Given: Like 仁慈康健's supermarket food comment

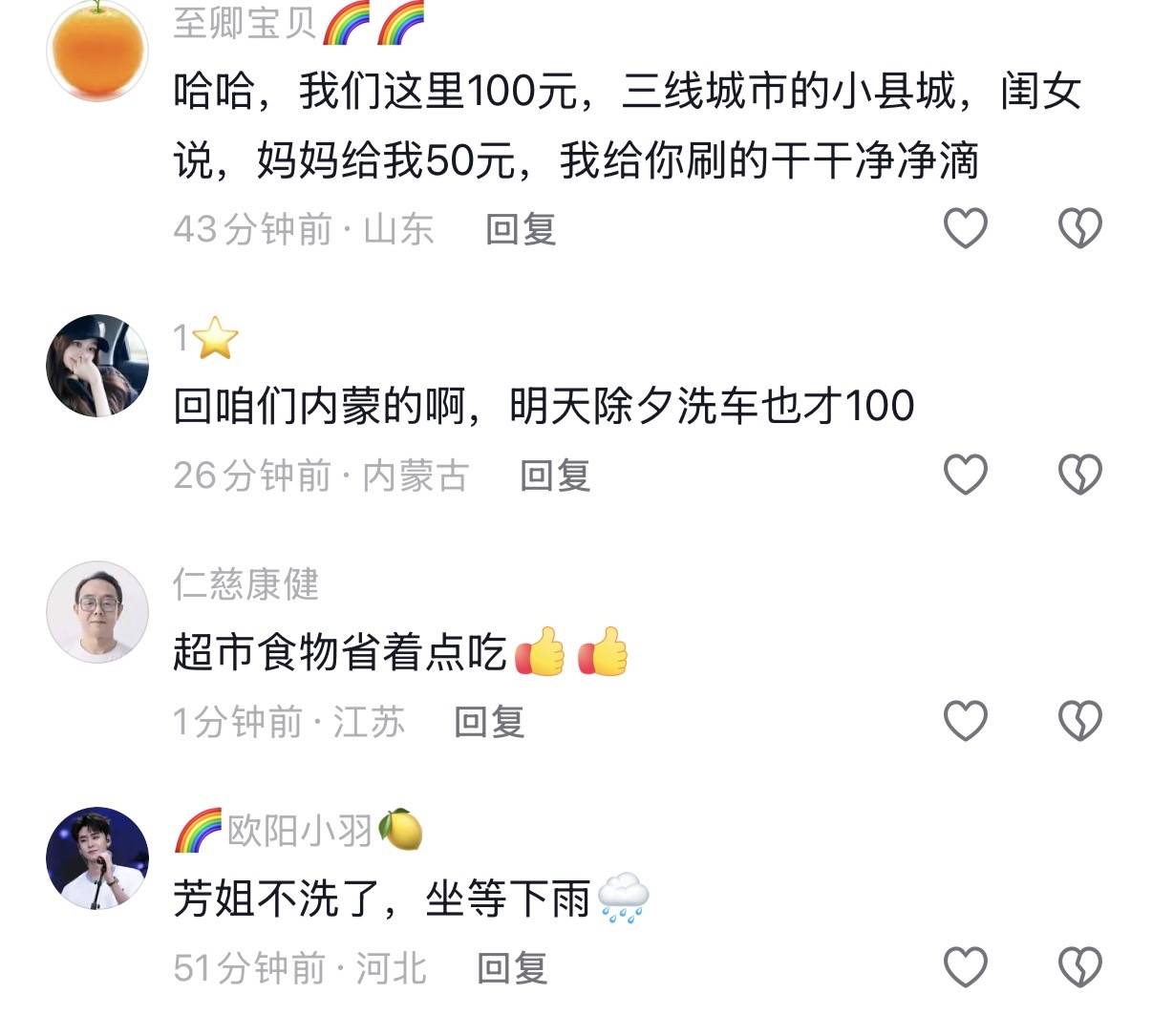Looking at the screenshot, I should (966, 721).
